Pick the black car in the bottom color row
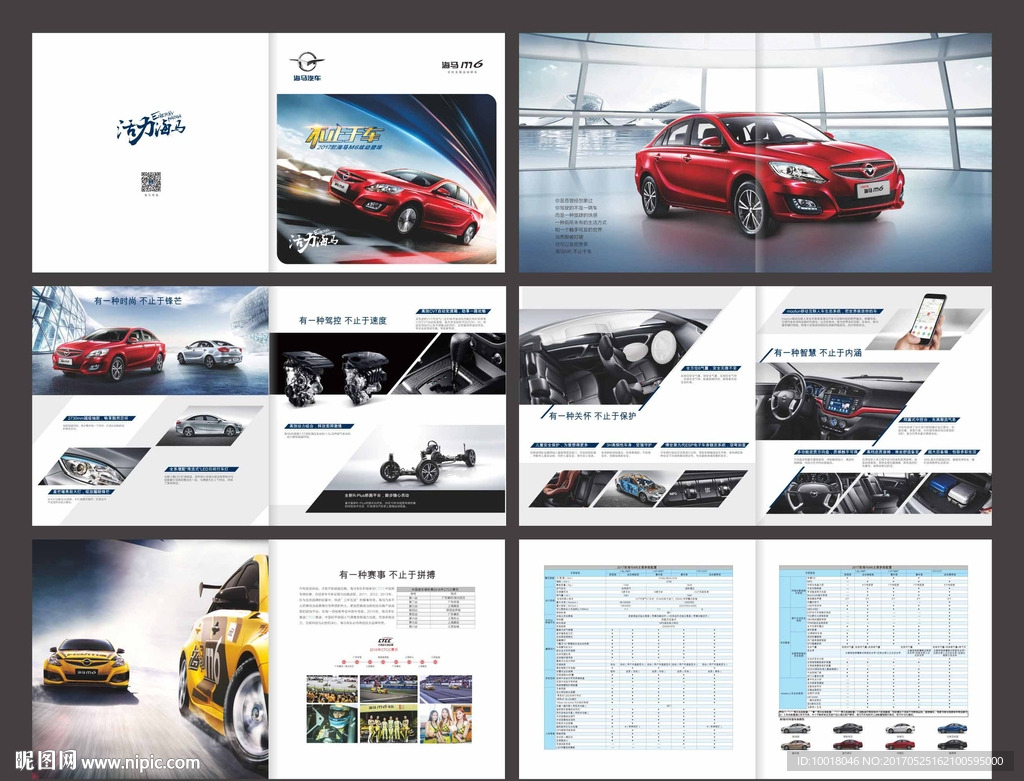 952,744
